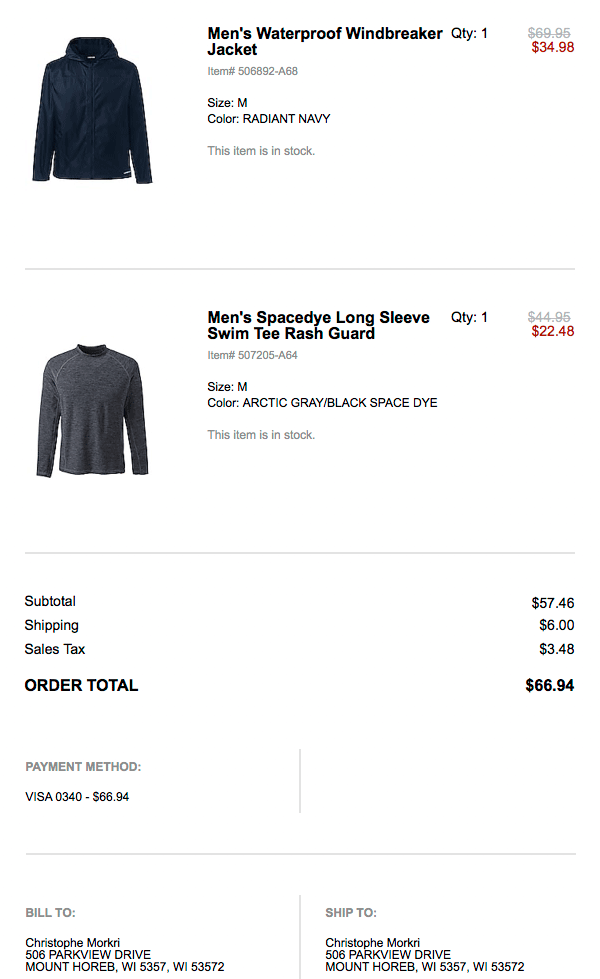Click the crossed-out $44.95 original price
This screenshot has width=600, height=979.
click(x=549, y=317)
